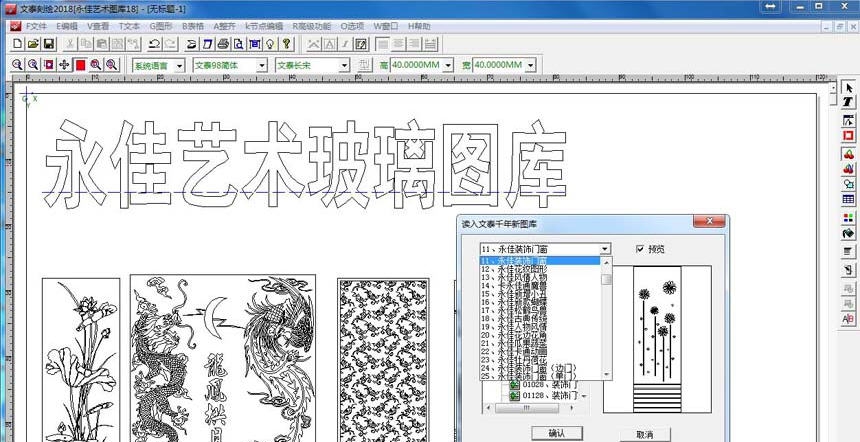Click the printer icon in toolbar

223,44
